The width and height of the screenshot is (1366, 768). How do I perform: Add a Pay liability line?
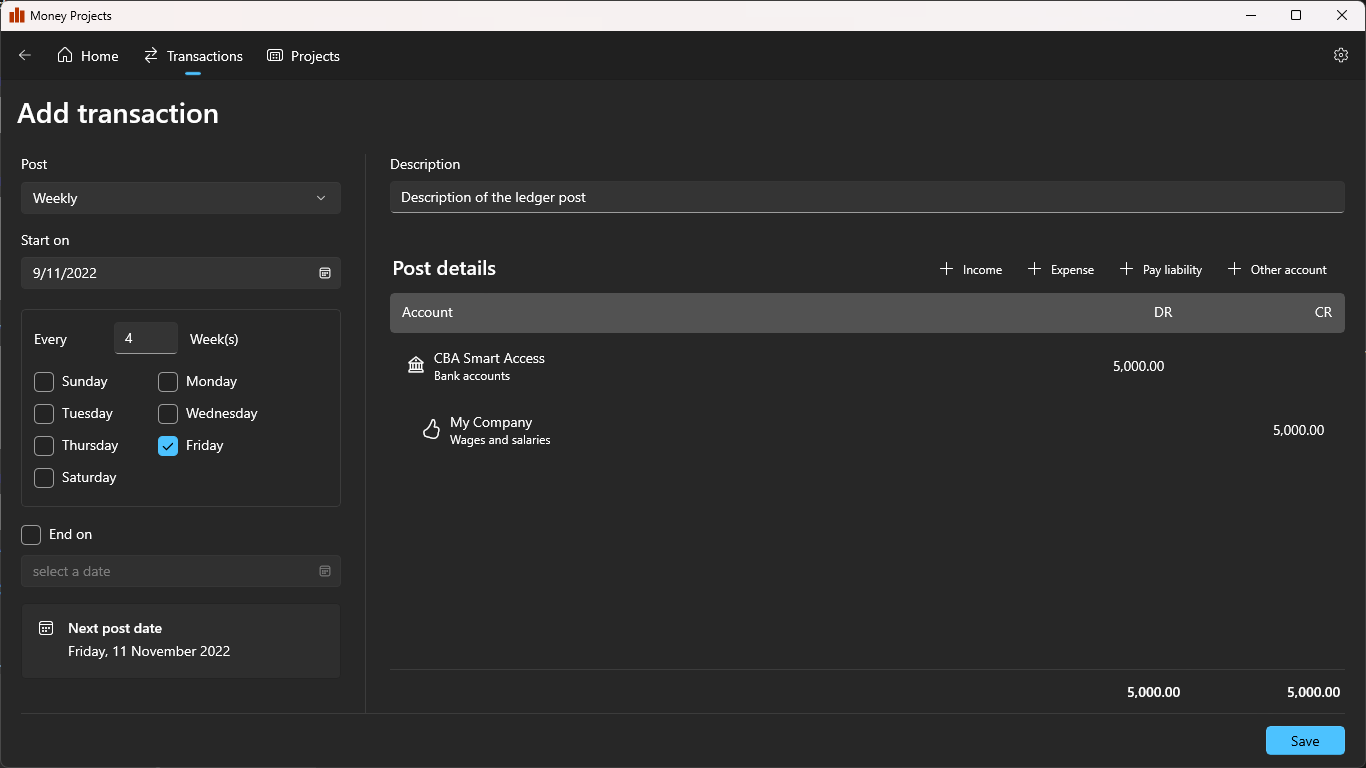[x=1160, y=269]
